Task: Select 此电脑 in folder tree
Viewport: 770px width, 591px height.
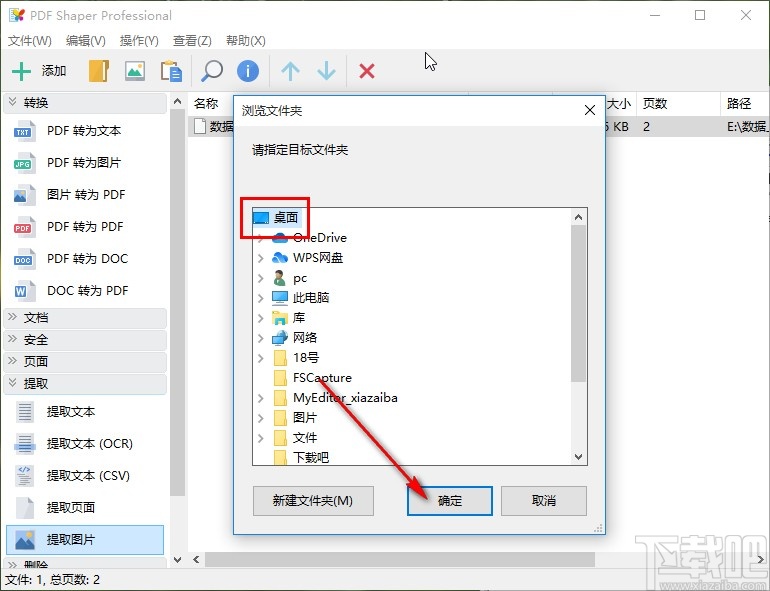Action: coord(311,298)
